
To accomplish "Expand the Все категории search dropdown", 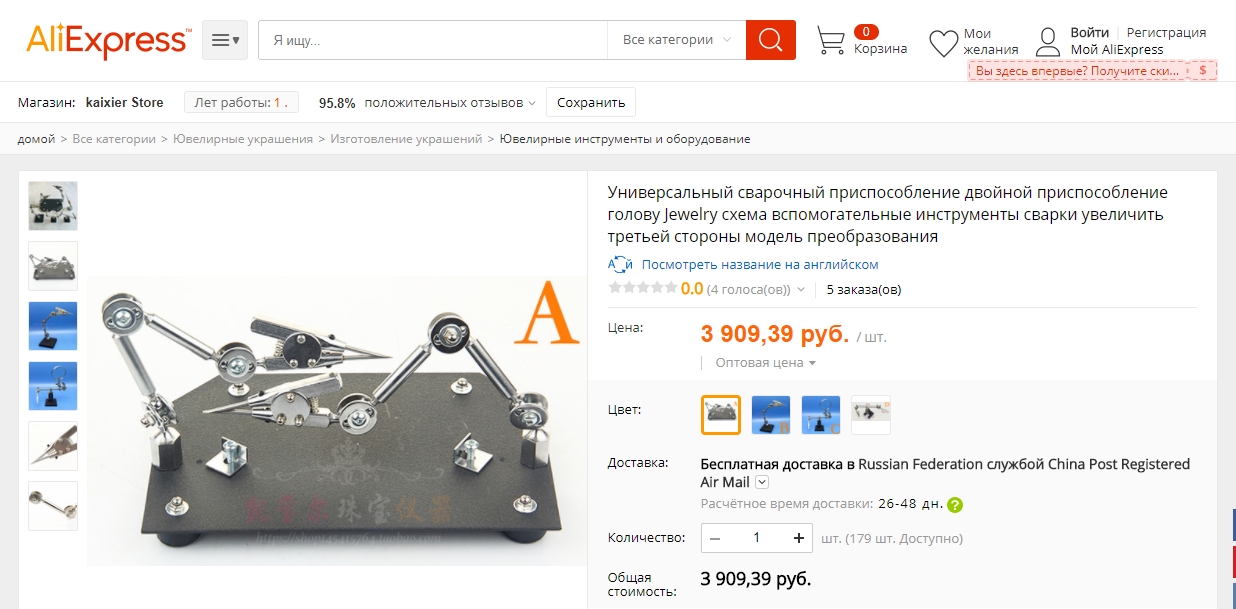I will tap(677, 40).
